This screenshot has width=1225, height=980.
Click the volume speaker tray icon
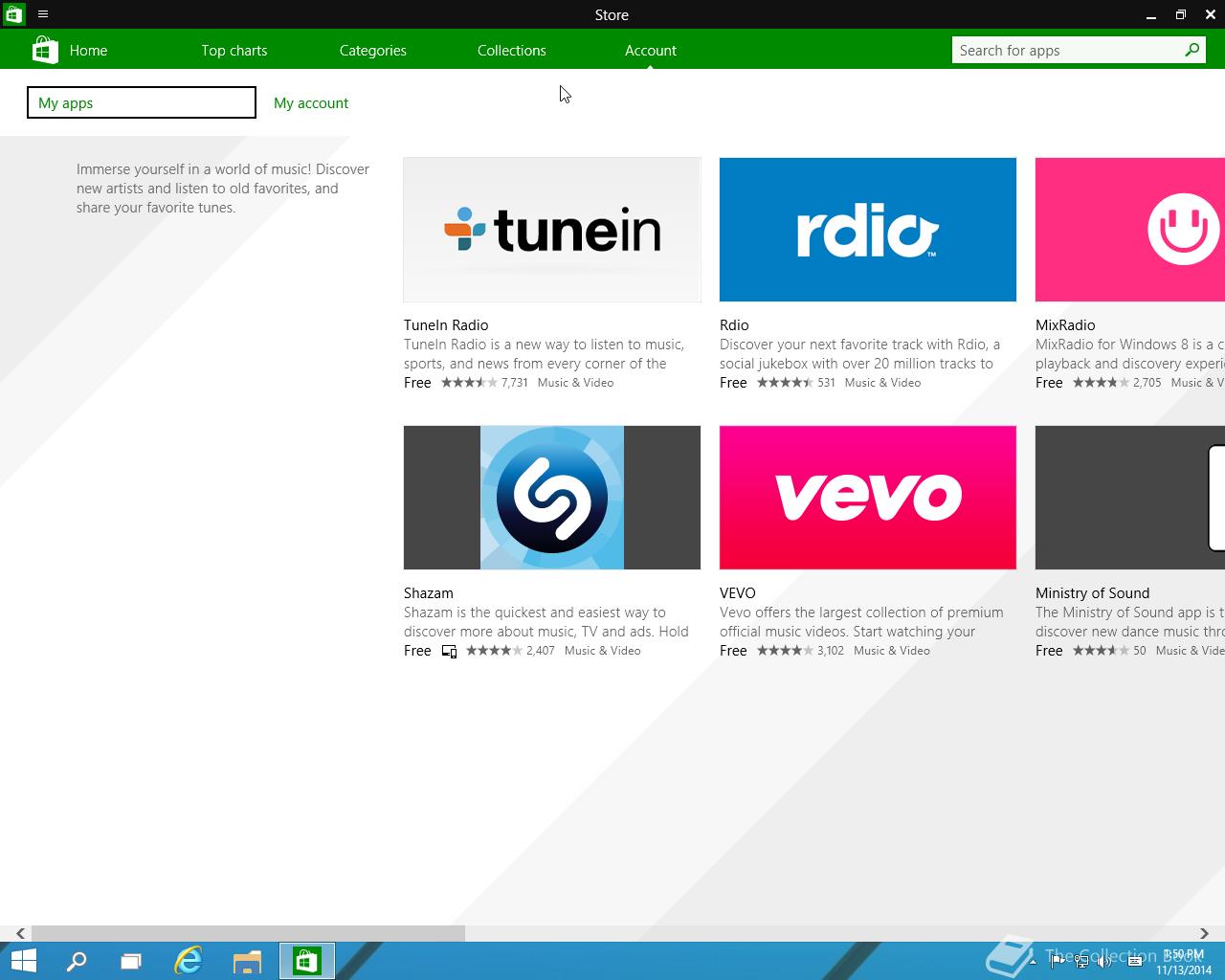[x=1104, y=962]
